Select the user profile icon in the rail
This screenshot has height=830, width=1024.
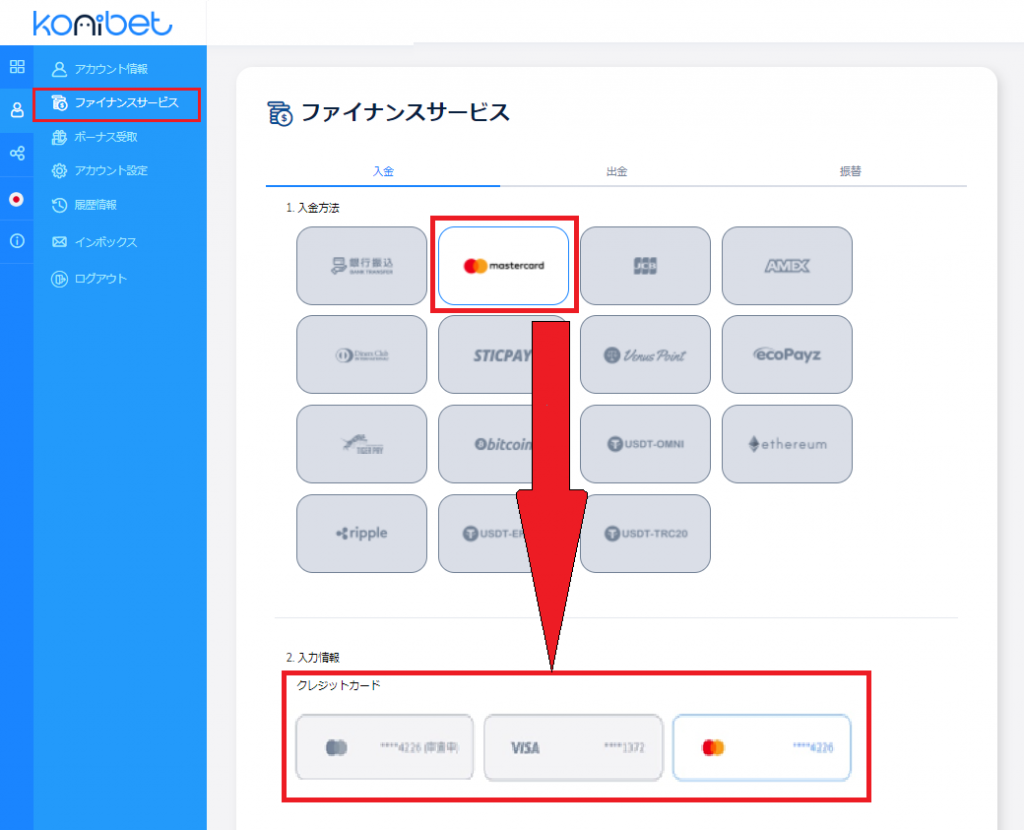coord(17,110)
